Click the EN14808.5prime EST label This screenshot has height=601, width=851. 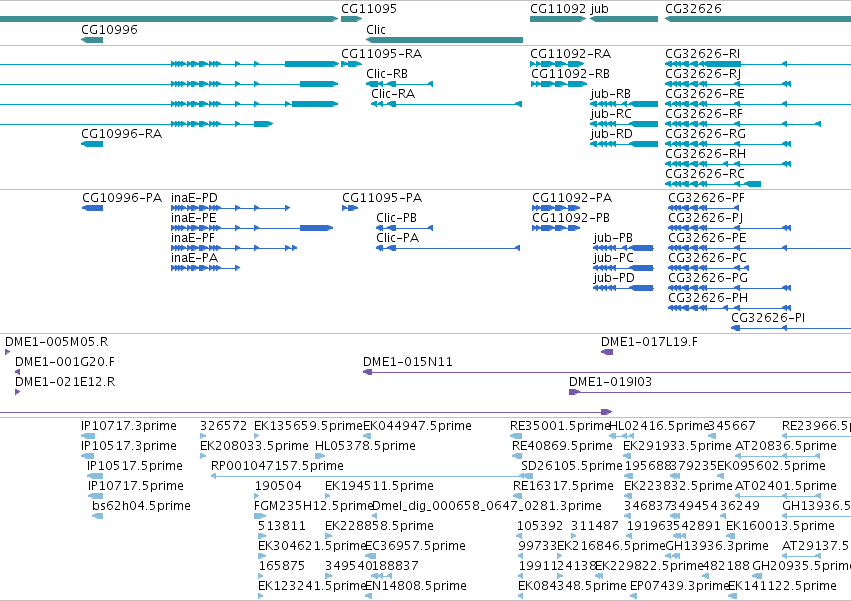coord(415,587)
